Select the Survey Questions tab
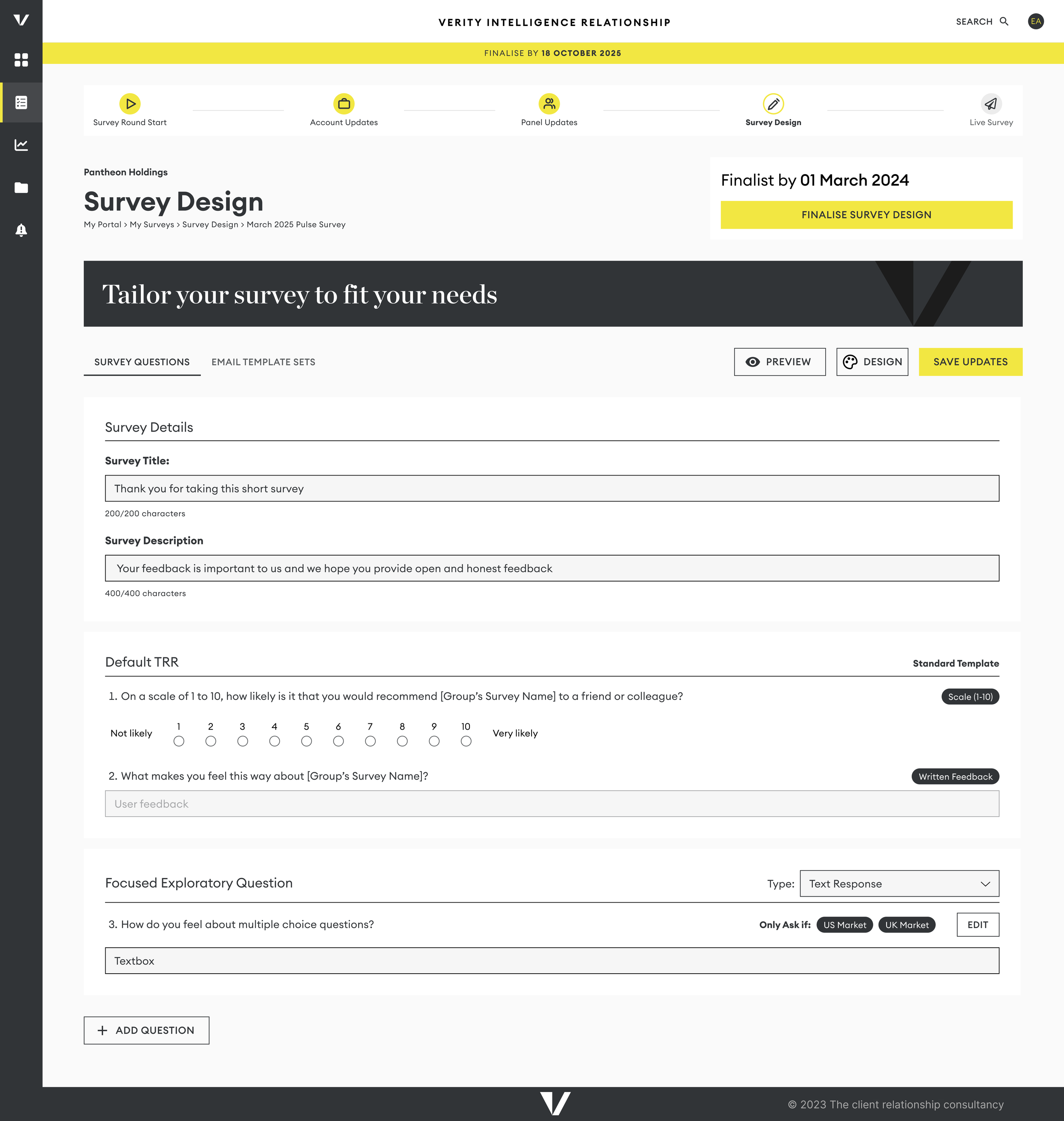Image resolution: width=1064 pixels, height=1121 pixels. pos(142,362)
